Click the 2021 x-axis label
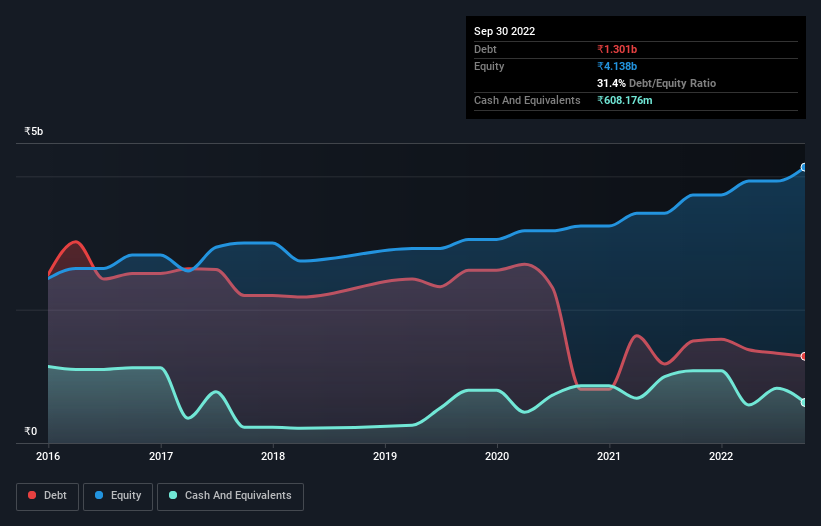 pyautogui.click(x=609, y=456)
